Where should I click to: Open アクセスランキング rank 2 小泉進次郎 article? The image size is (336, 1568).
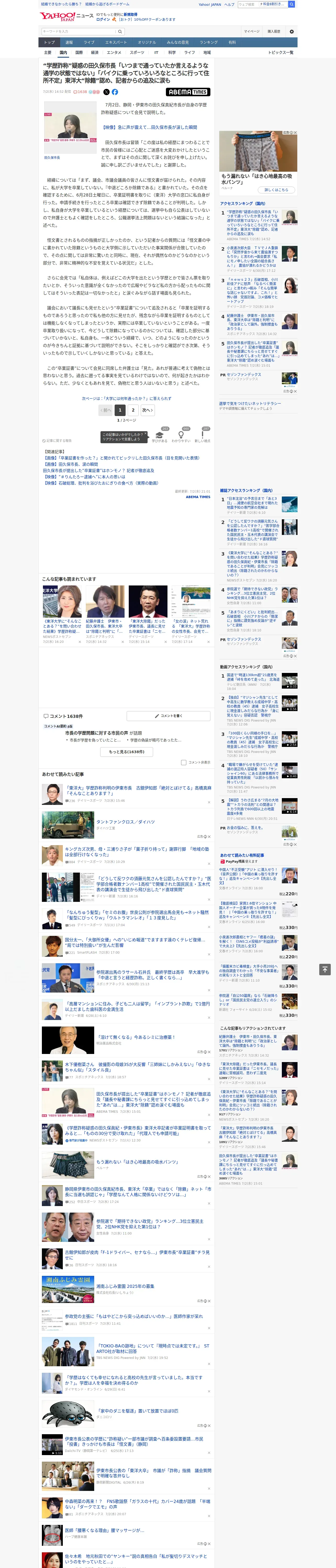point(253,256)
